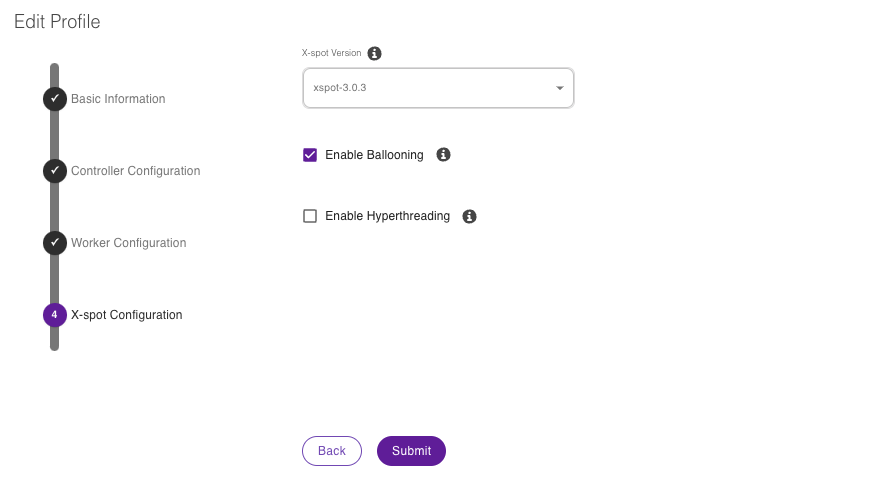Screen dimensions: 873x484
Task: Click step 4 circle icon
Action: pos(54,315)
